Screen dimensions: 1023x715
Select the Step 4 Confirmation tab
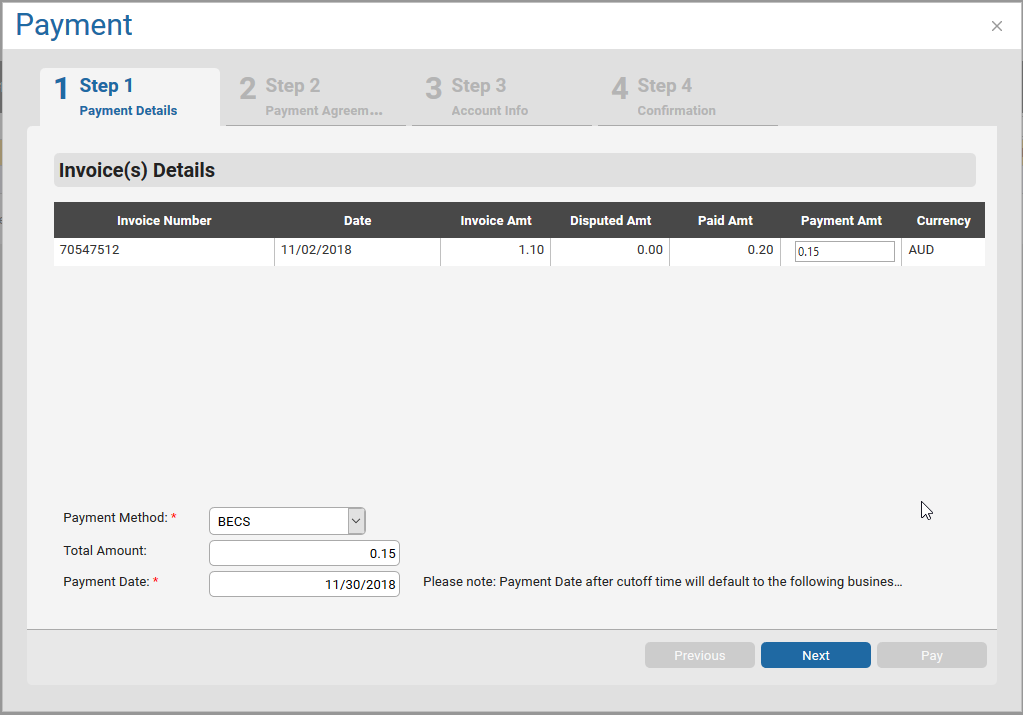coord(687,96)
